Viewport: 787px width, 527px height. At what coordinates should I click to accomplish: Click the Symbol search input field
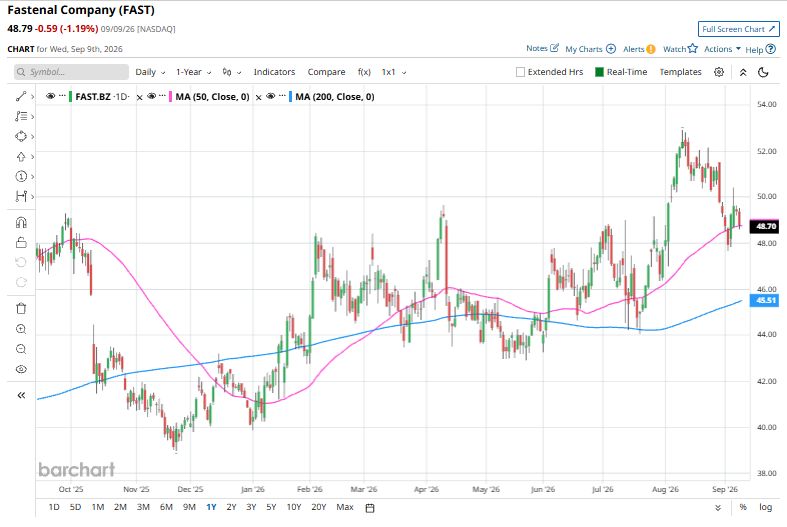pos(71,72)
